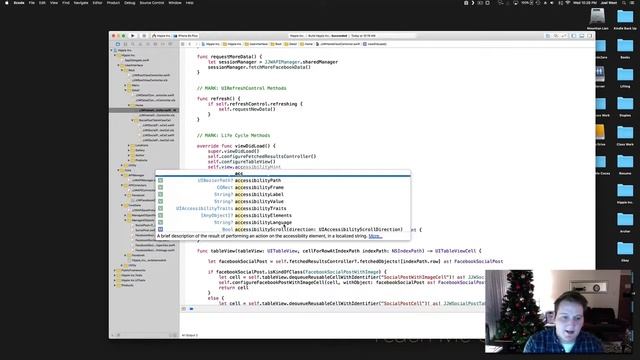The image size is (640, 360).
Task: Choose accessibilityLanguage completion suggestion
Action: [x=283, y=222]
